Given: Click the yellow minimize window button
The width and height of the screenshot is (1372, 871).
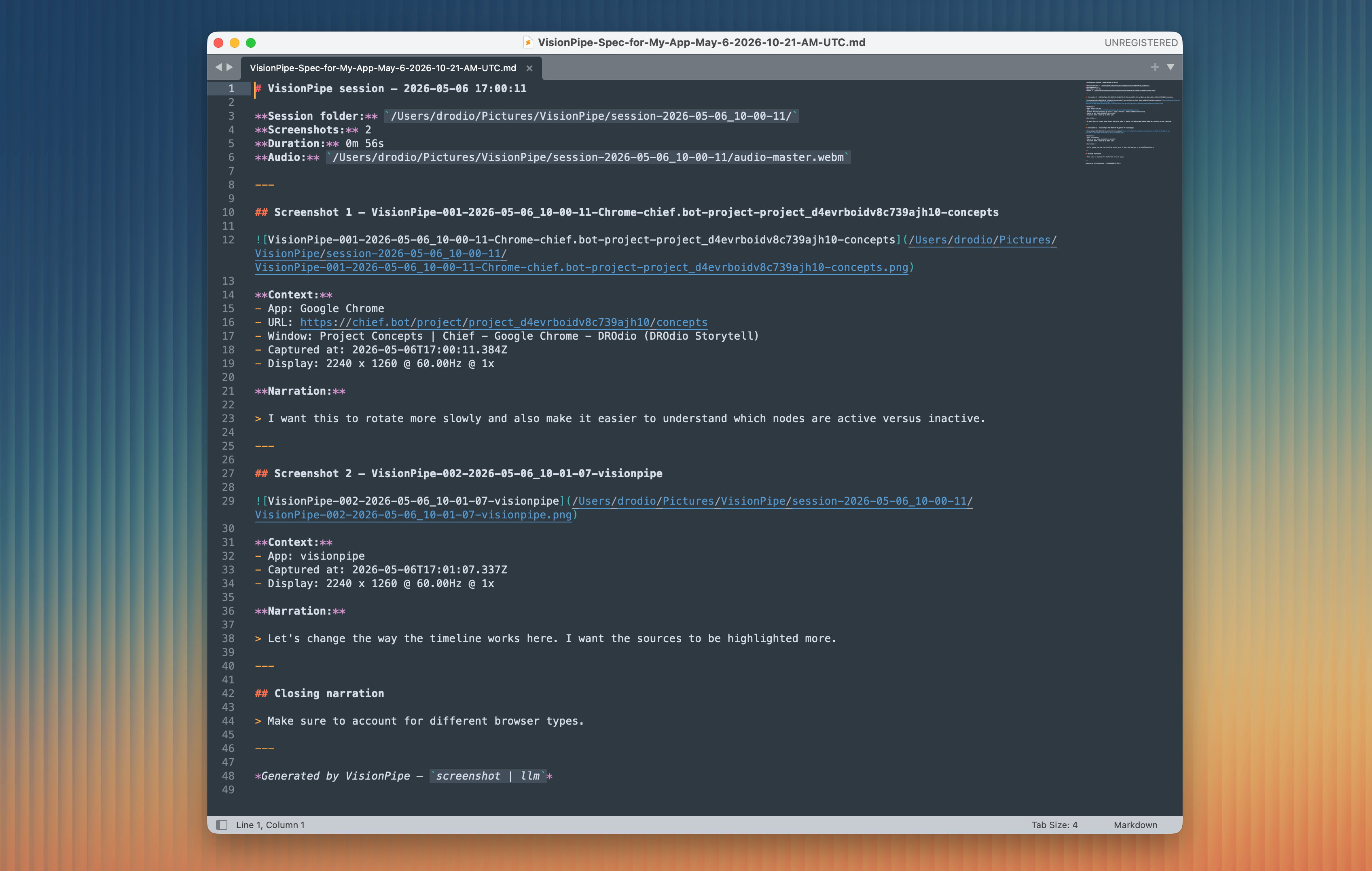Looking at the screenshot, I should tap(234, 43).
